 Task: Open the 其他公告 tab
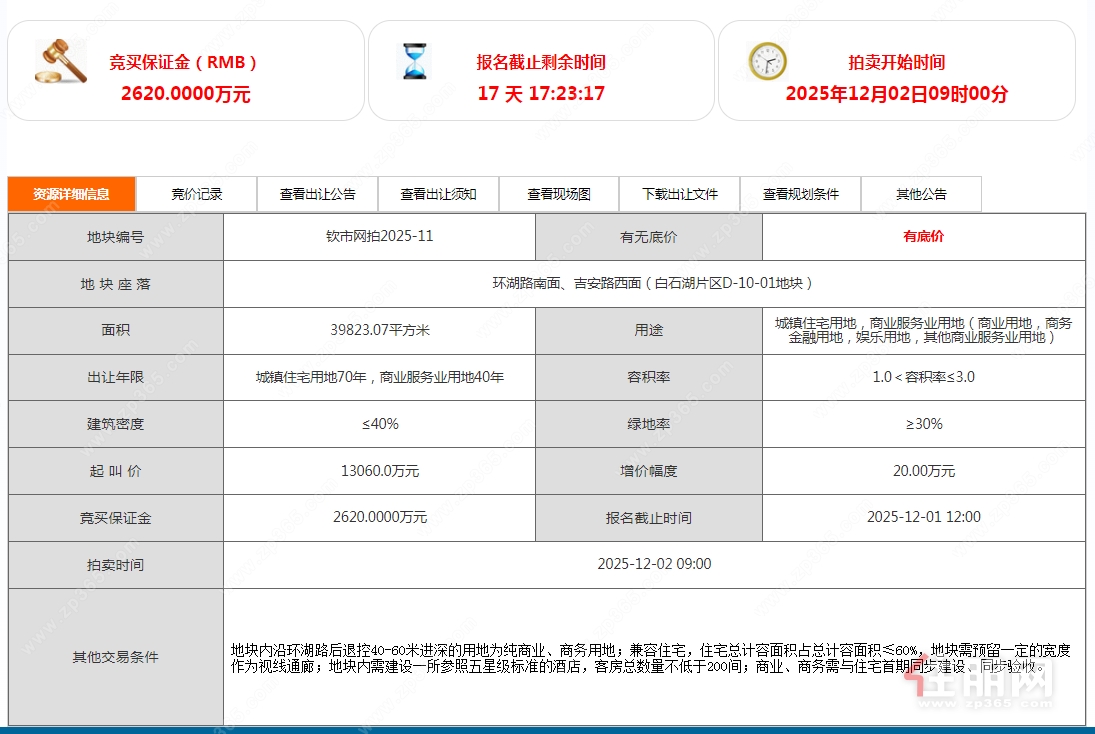click(921, 194)
